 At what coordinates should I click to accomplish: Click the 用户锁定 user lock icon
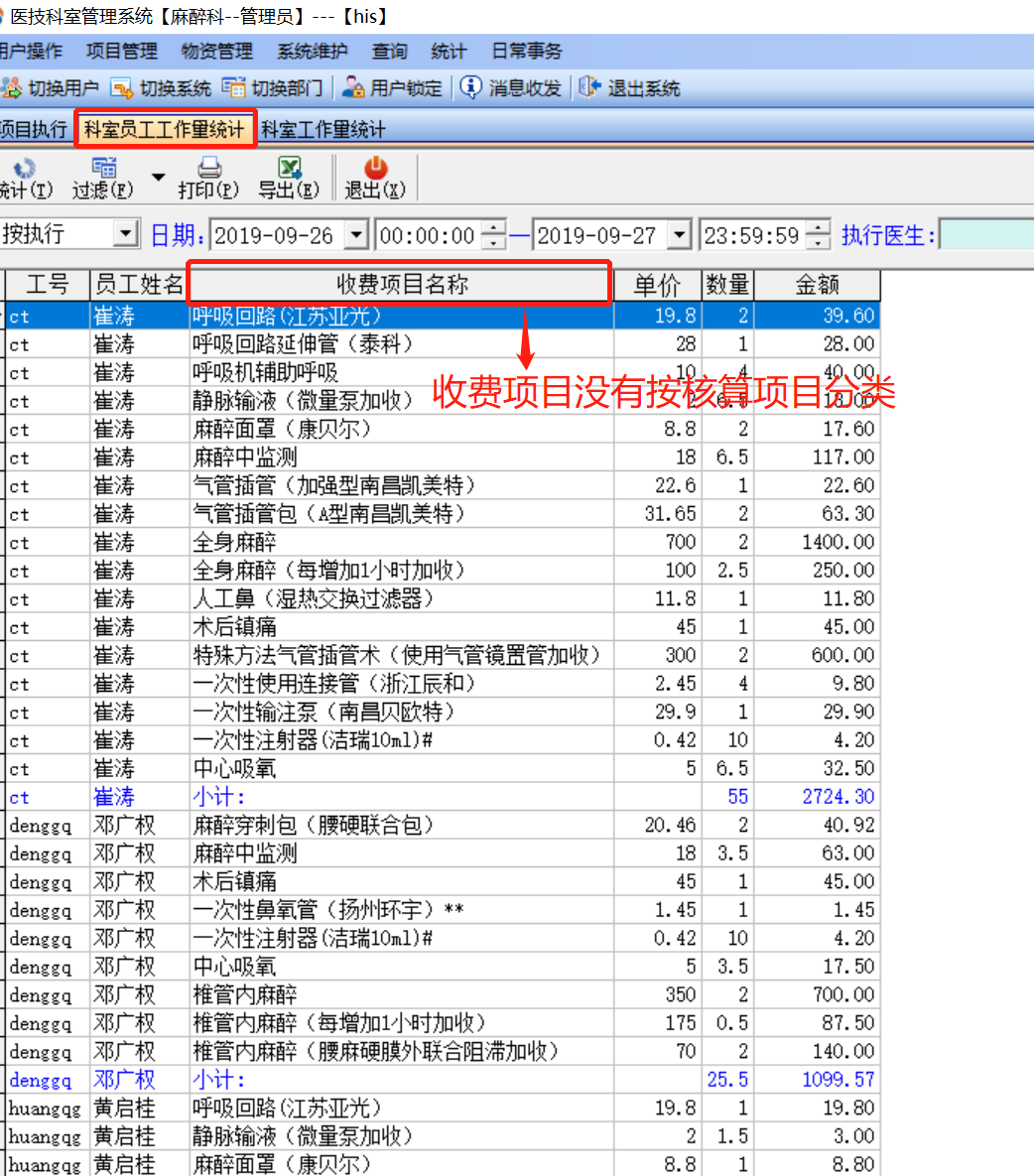tap(352, 87)
